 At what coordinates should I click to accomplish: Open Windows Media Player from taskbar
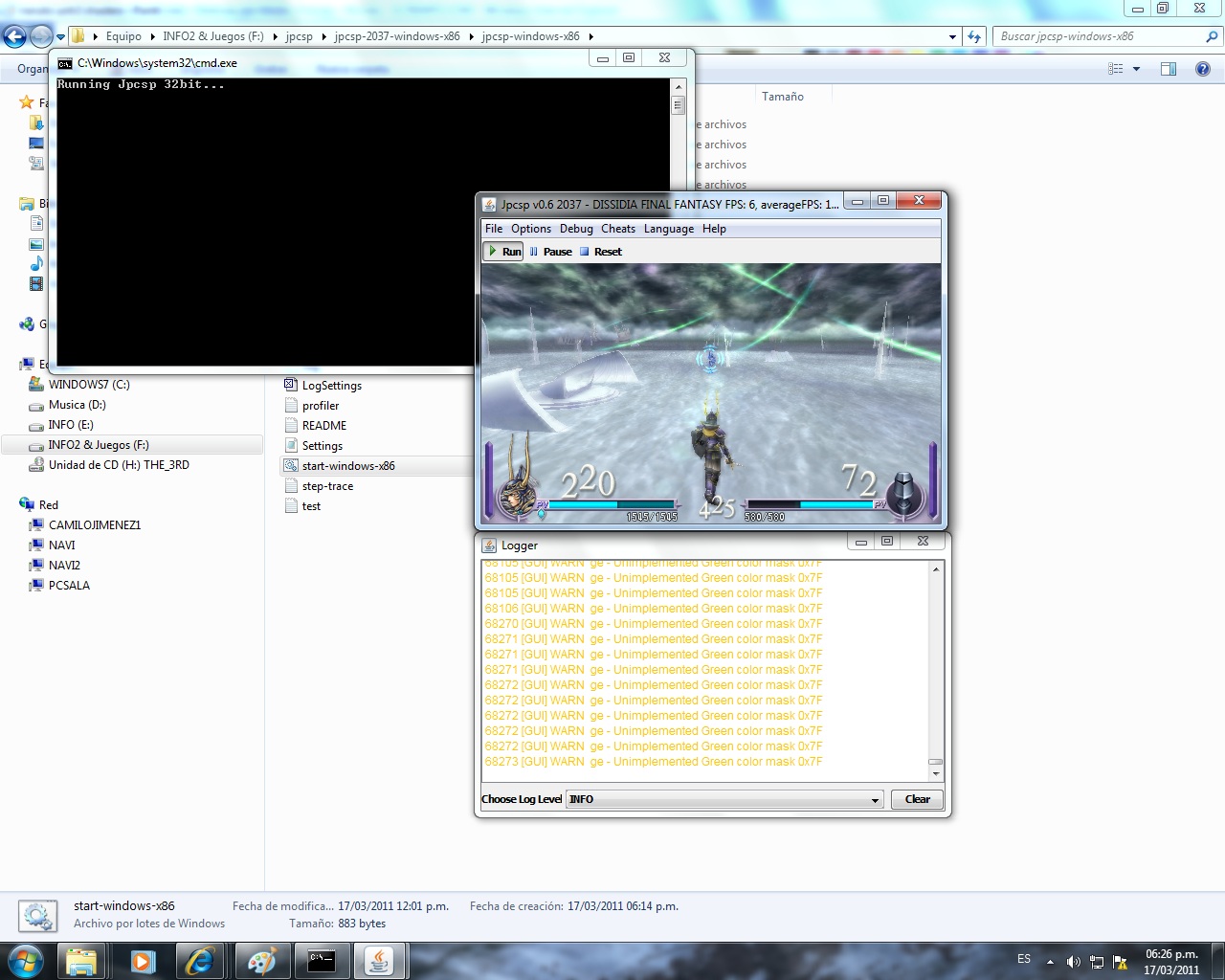coord(143,961)
